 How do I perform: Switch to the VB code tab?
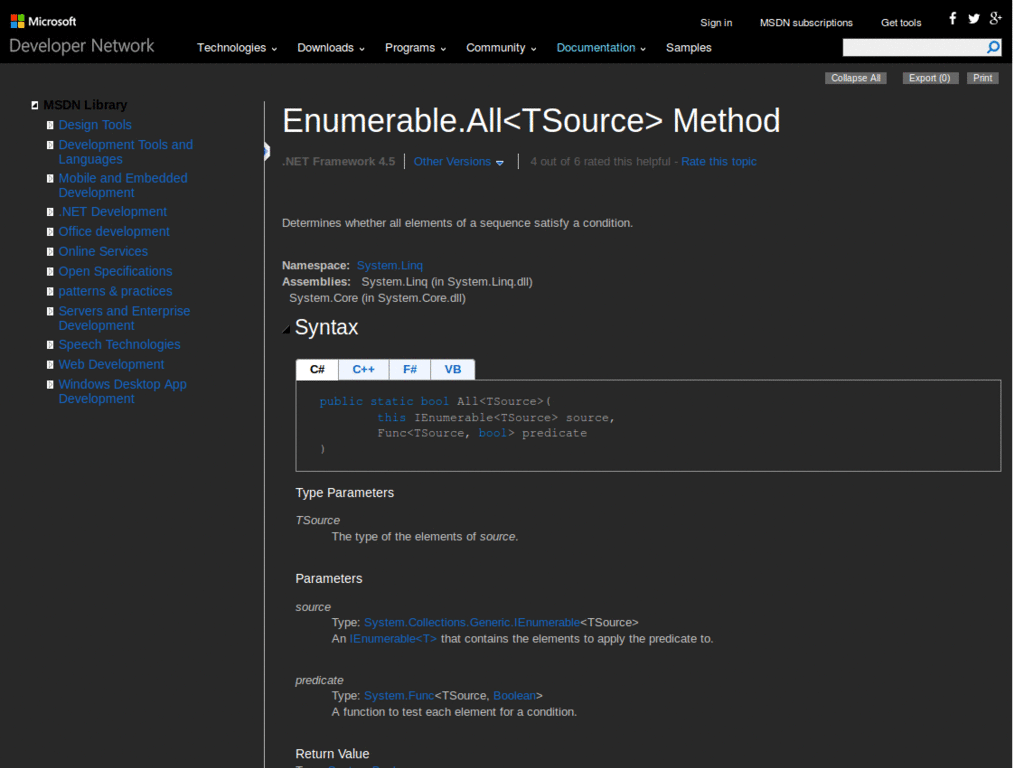click(452, 369)
